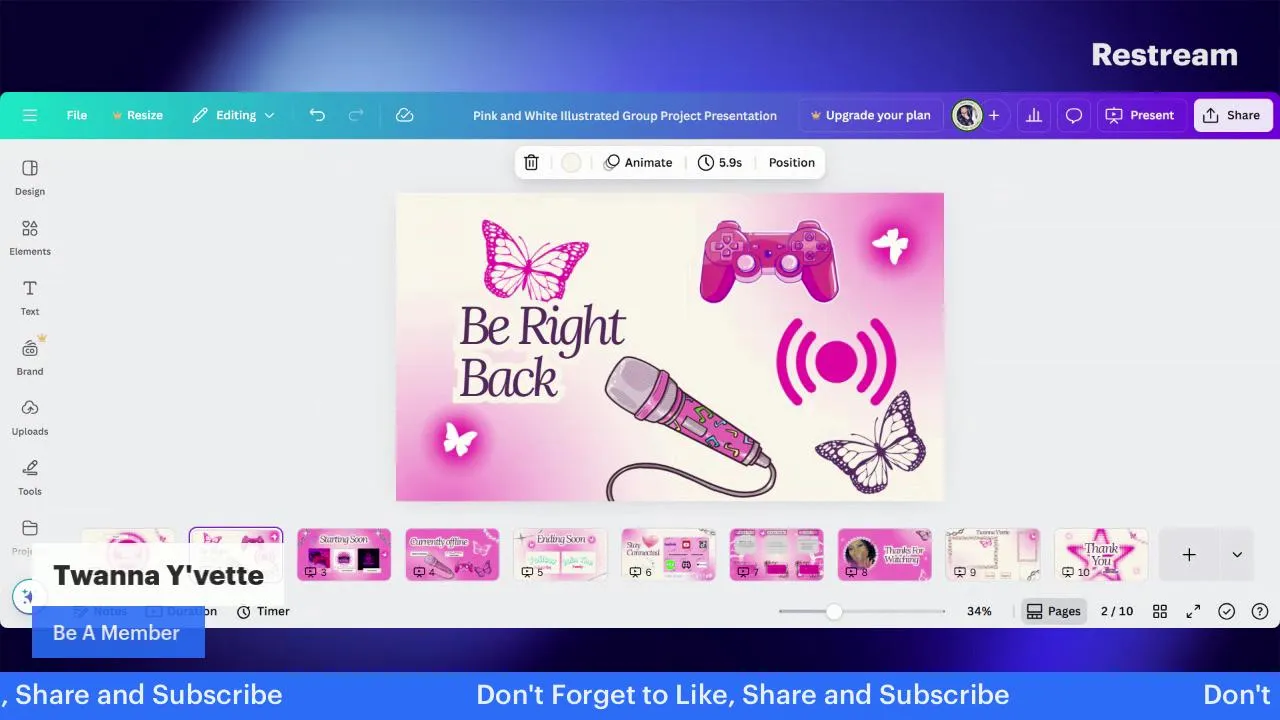The width and height of the screenshot is (1280, 720).
Task: Open the background color swatch
Action: [x=571, y=162]
